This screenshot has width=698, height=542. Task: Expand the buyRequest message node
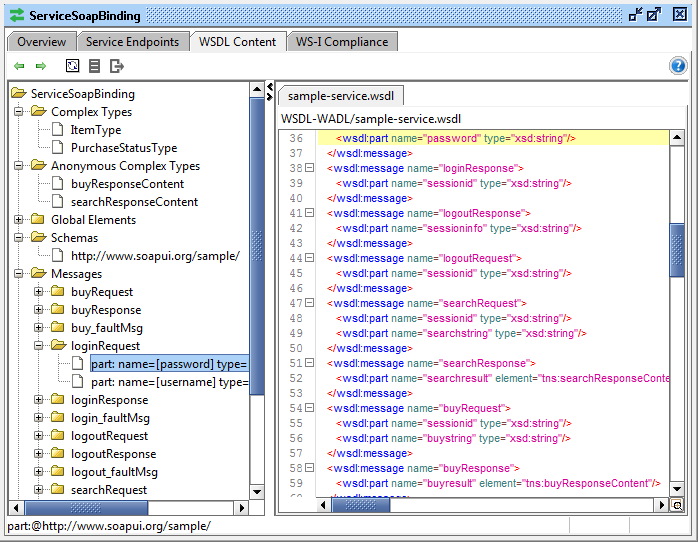click(39, 292)
